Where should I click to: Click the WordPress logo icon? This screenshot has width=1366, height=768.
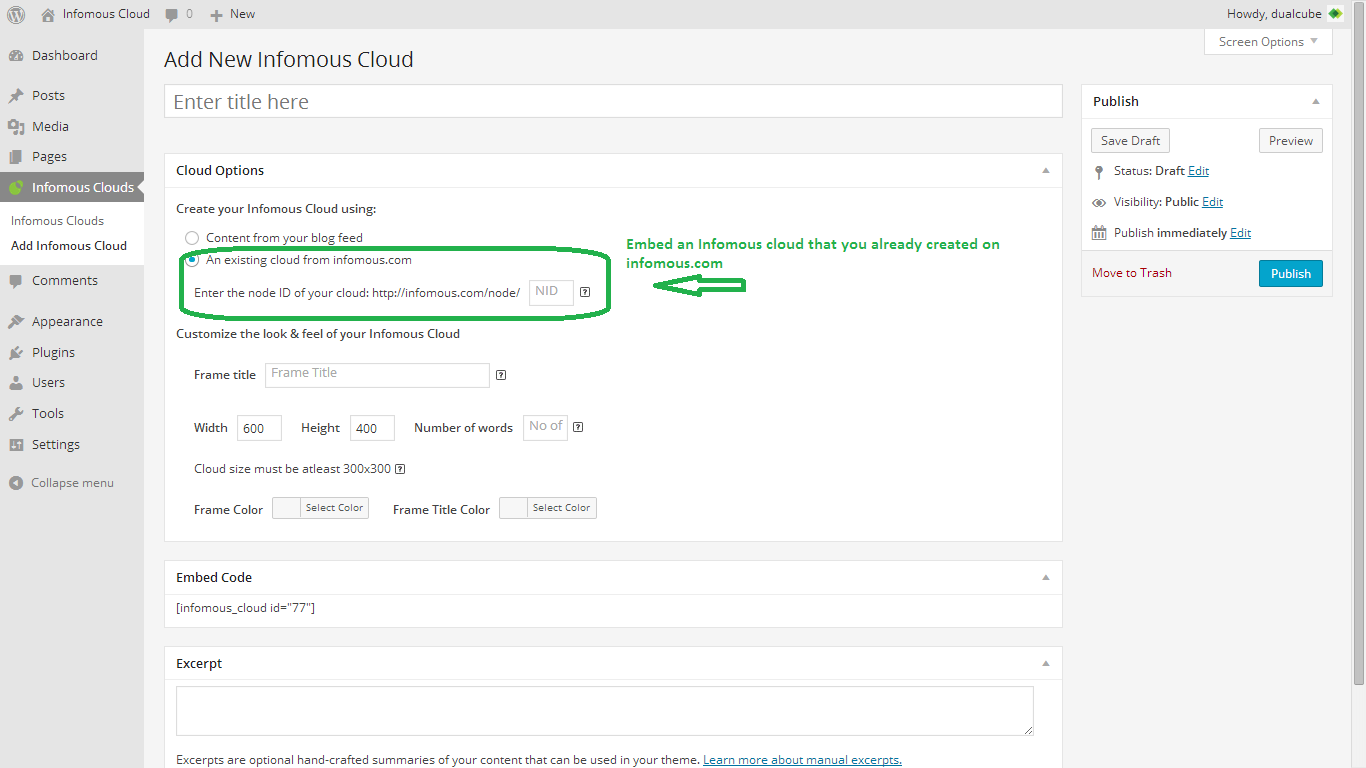coord(16,14)
